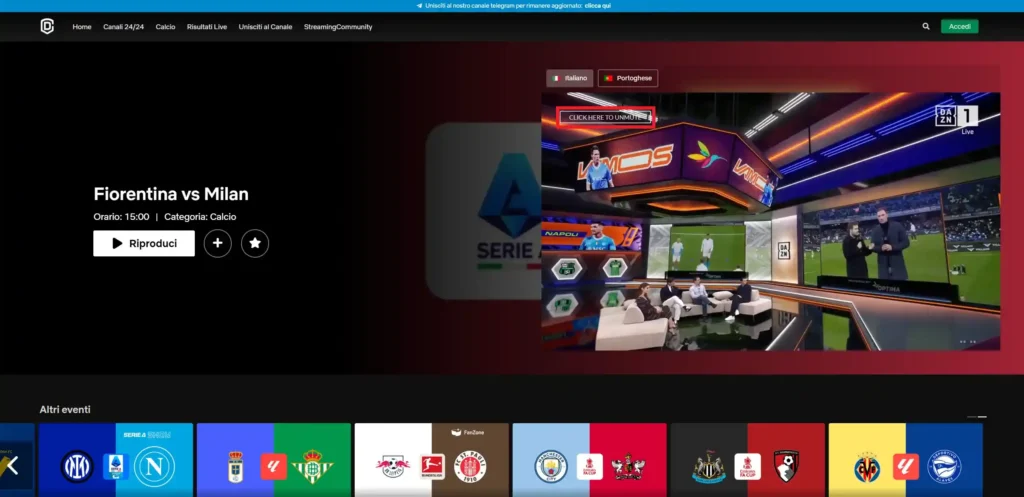
Task: Click the Serie A logo backdrop image
Action: coord(483,211)
